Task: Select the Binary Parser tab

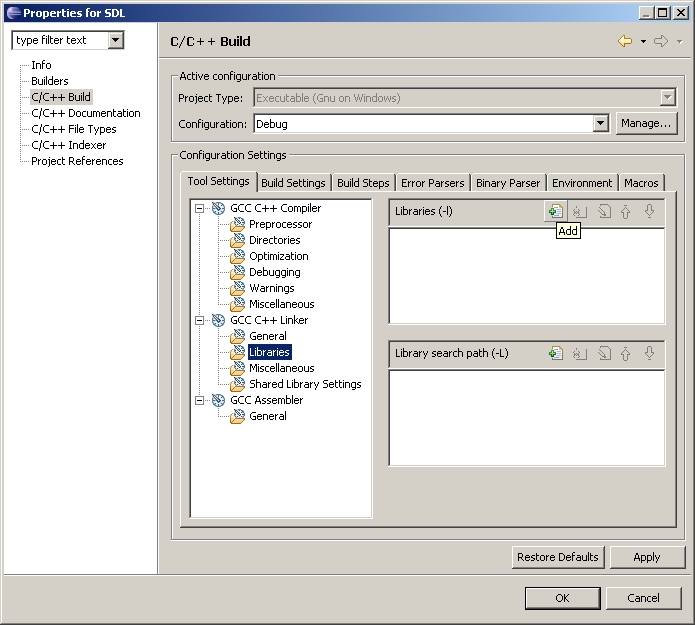Action: click(x=508, y=183)
